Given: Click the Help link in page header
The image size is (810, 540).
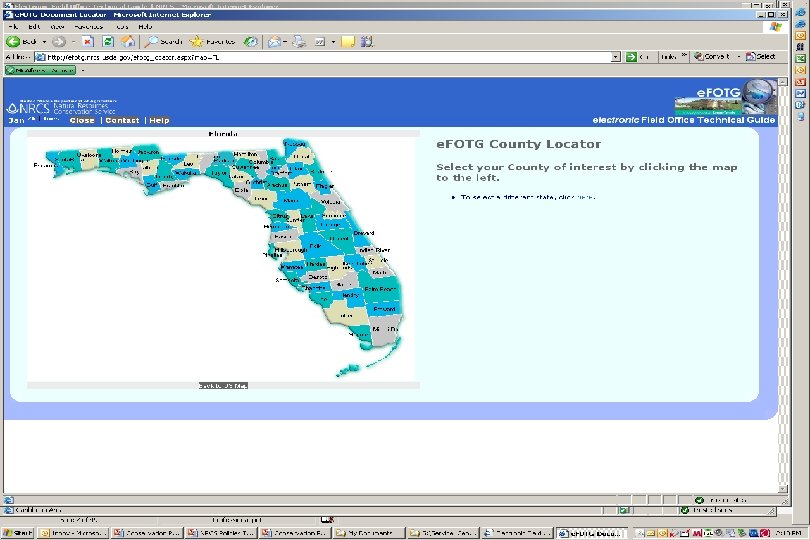Looking at the screenshot, I should [159, 120].
